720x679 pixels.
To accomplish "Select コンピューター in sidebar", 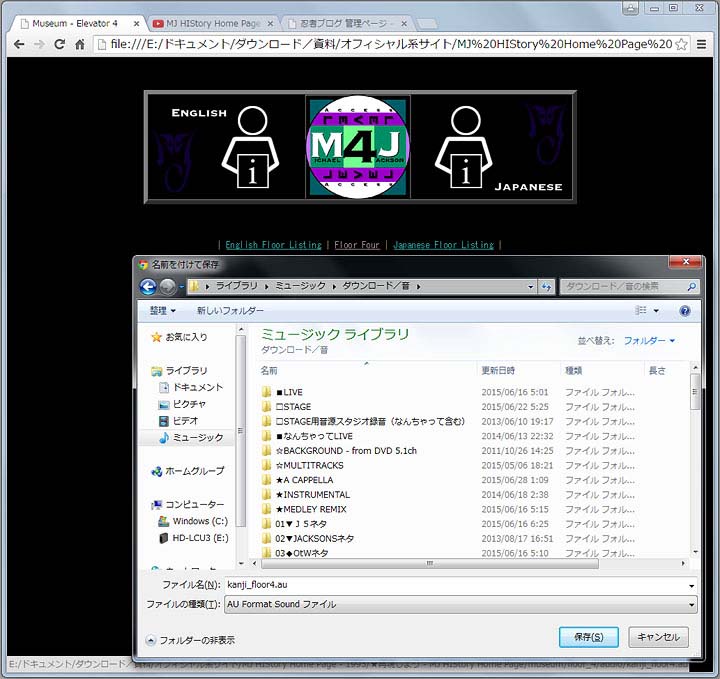I will point(188,505).
